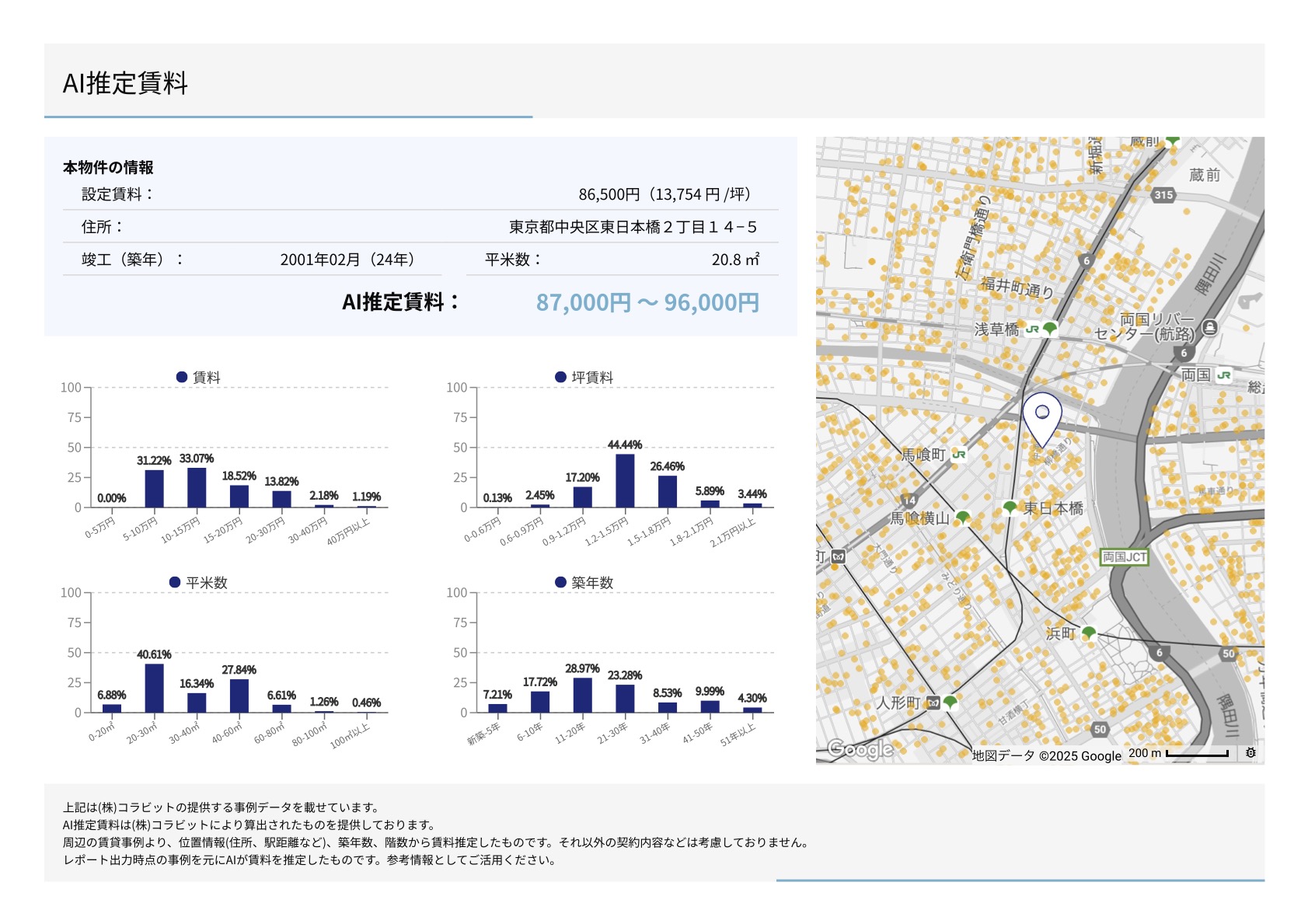Toggle the 築年数 chart legend
The width and height of the screenshot is (1308, 924).
(584, 582)
